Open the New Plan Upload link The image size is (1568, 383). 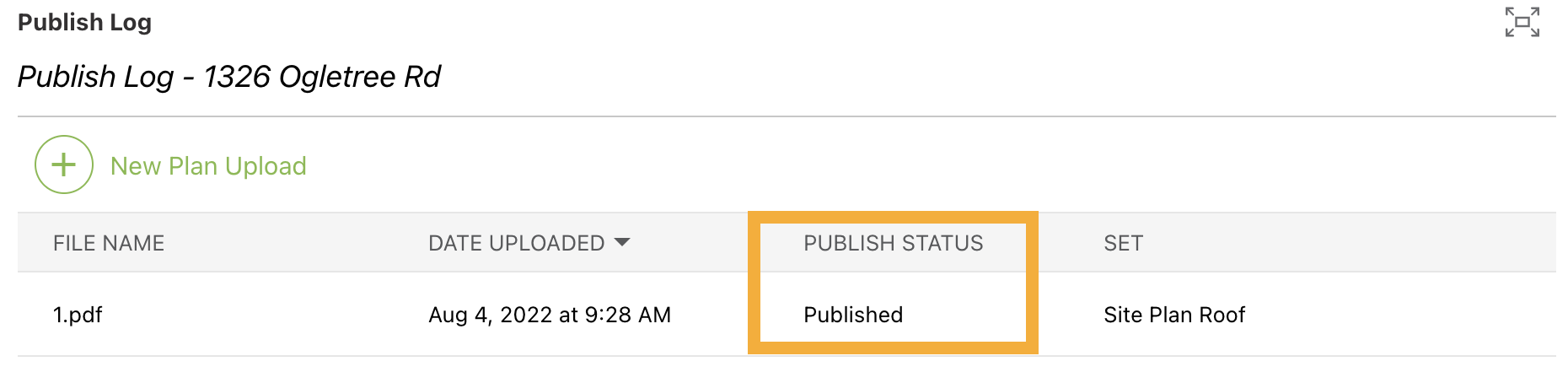coord(208,166)
